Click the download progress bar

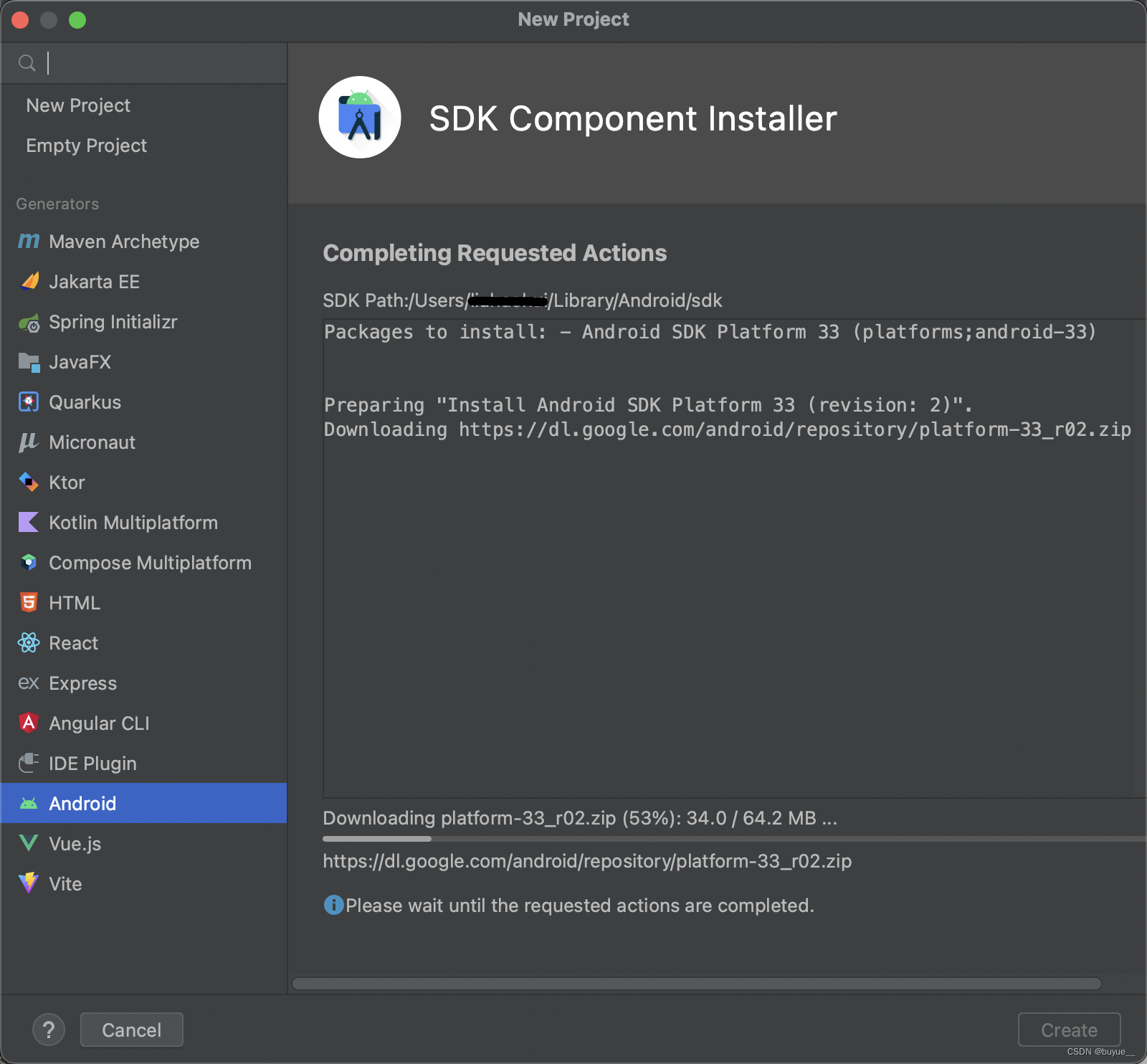[734, 838]
